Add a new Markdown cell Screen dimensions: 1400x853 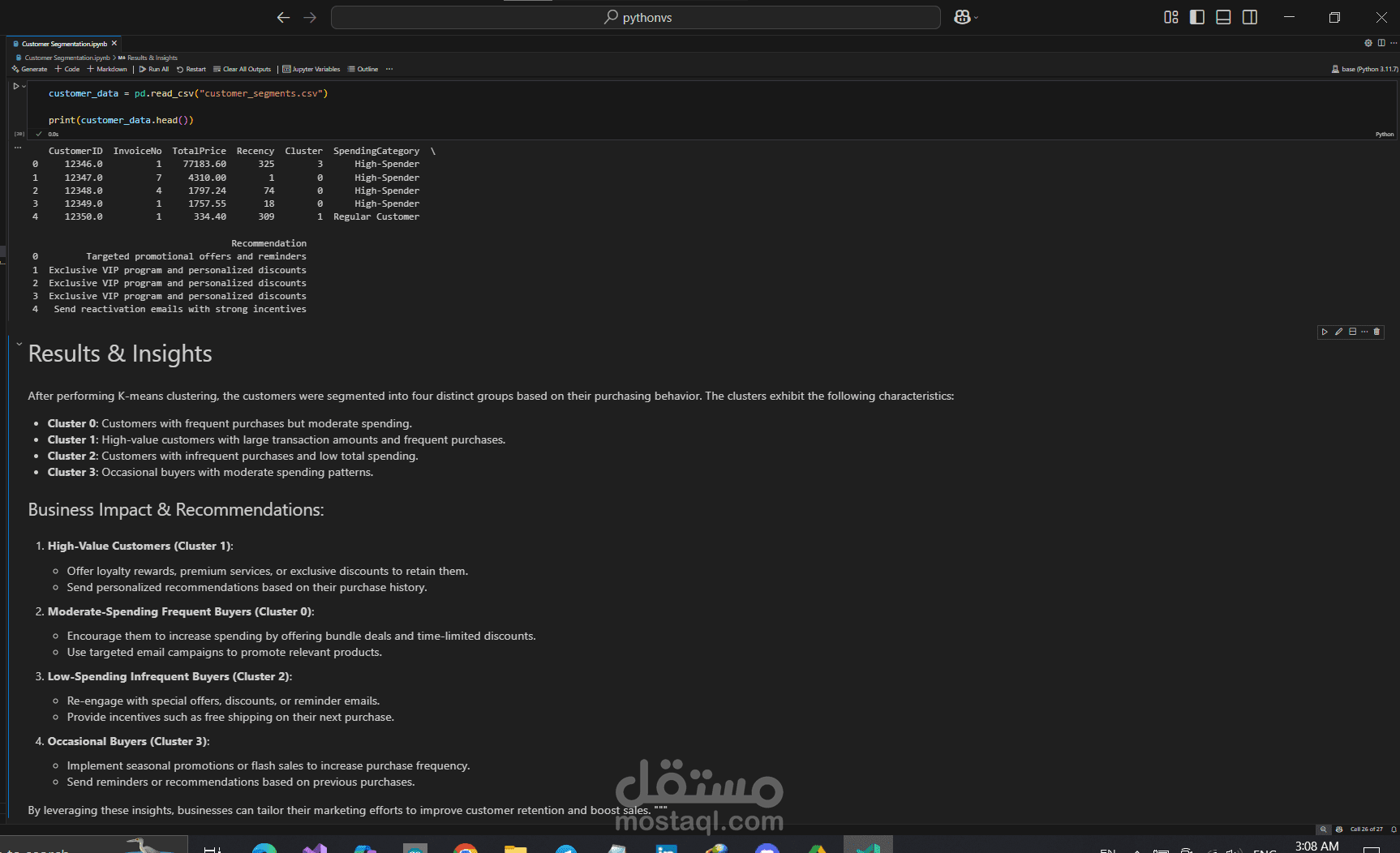107,69
